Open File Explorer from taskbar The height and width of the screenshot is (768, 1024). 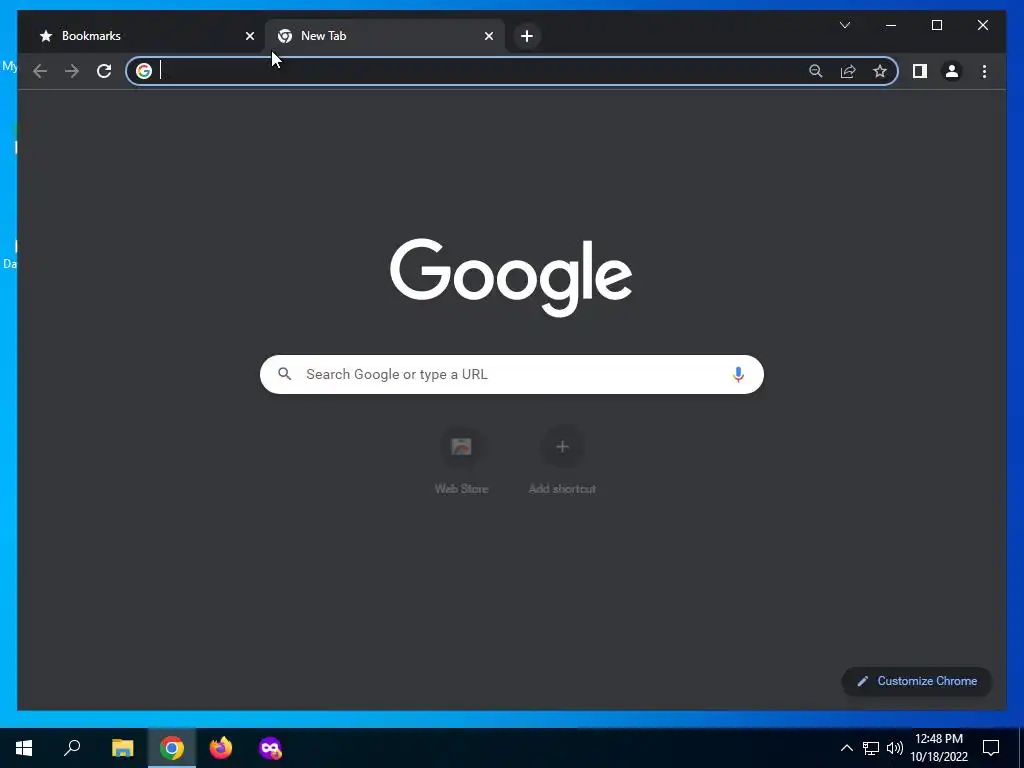[x=122, y=748]
